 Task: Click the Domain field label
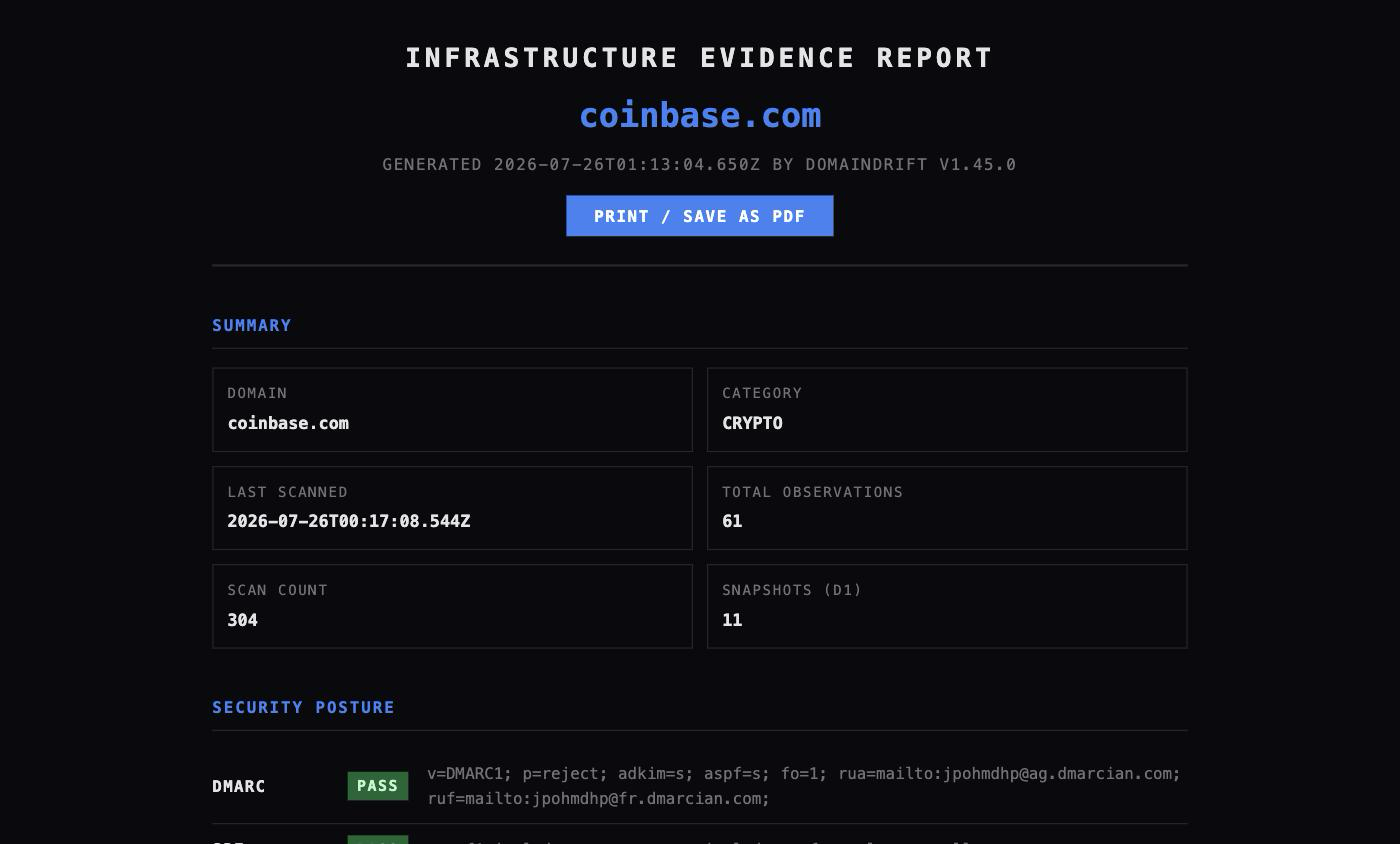click(257, 393)
